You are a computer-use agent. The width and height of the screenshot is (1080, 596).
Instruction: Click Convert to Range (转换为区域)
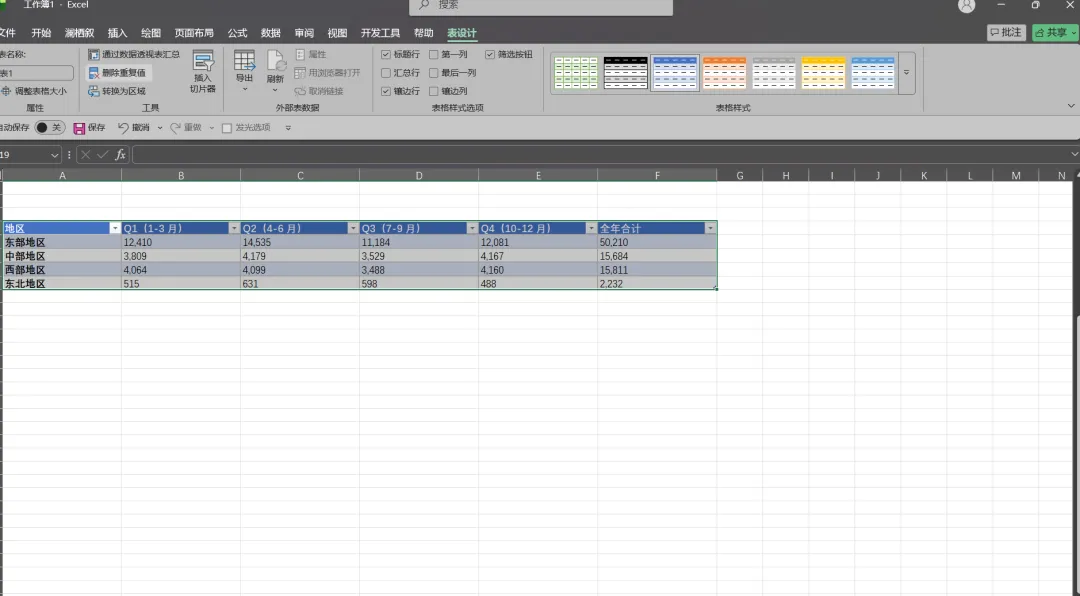coord(118,91)
